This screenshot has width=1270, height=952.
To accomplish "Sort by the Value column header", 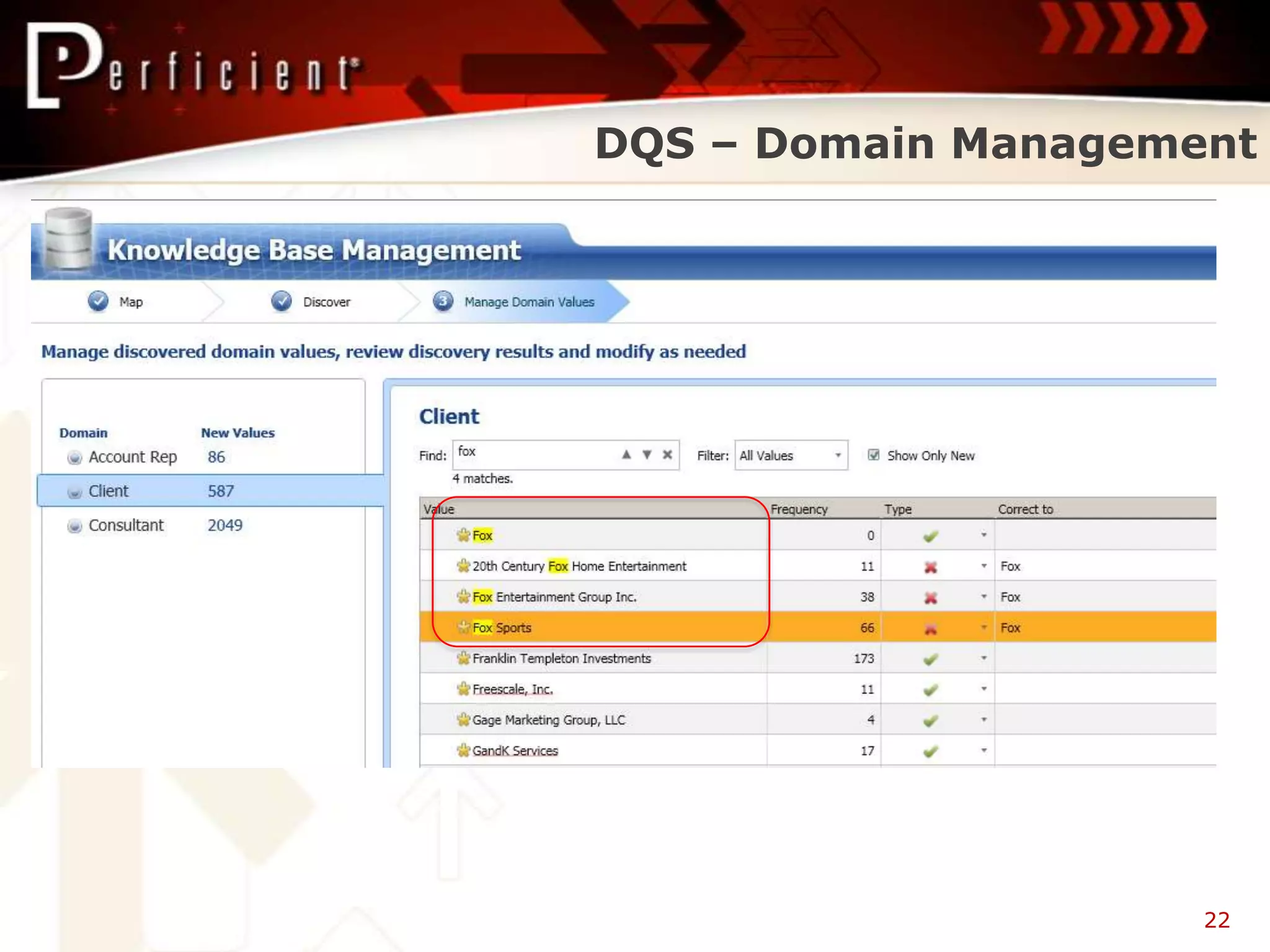I will pyautogui.click(x=439, y=509).
